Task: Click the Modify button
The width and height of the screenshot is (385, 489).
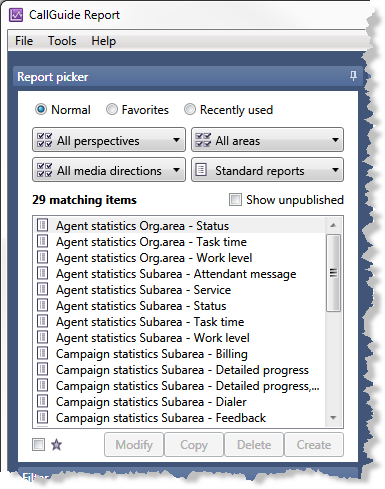Action: pyautogui.click(x=134, y=445)
